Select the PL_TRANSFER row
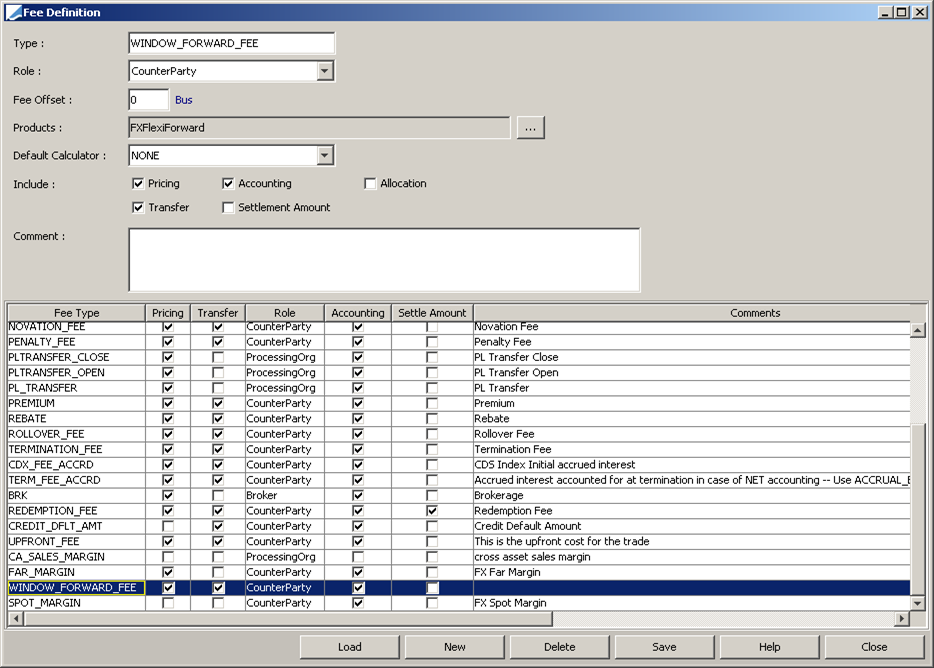934x668 pixels. (x=459, y=388)
